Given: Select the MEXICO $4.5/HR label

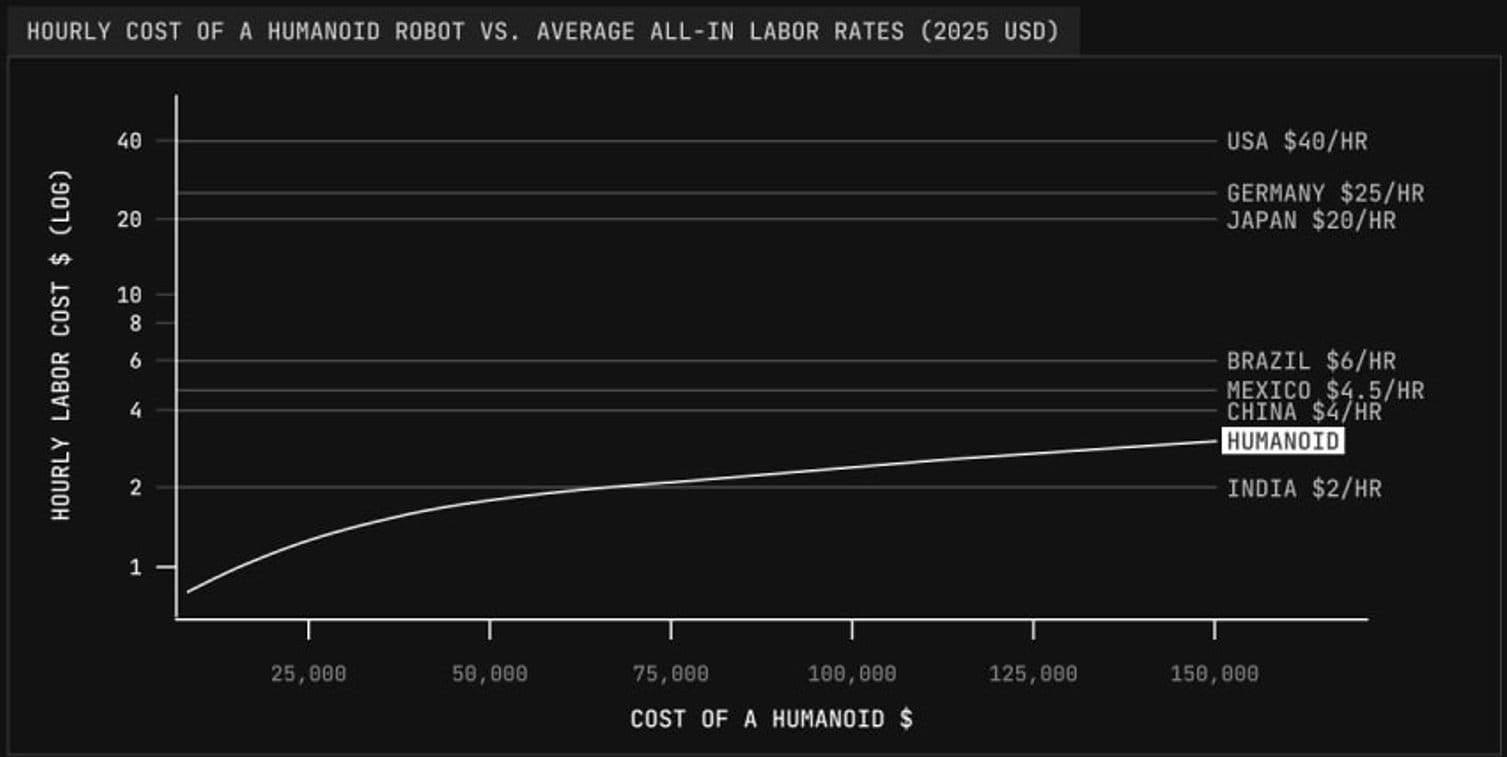Looking at the screenshot, I should 1324,390.
